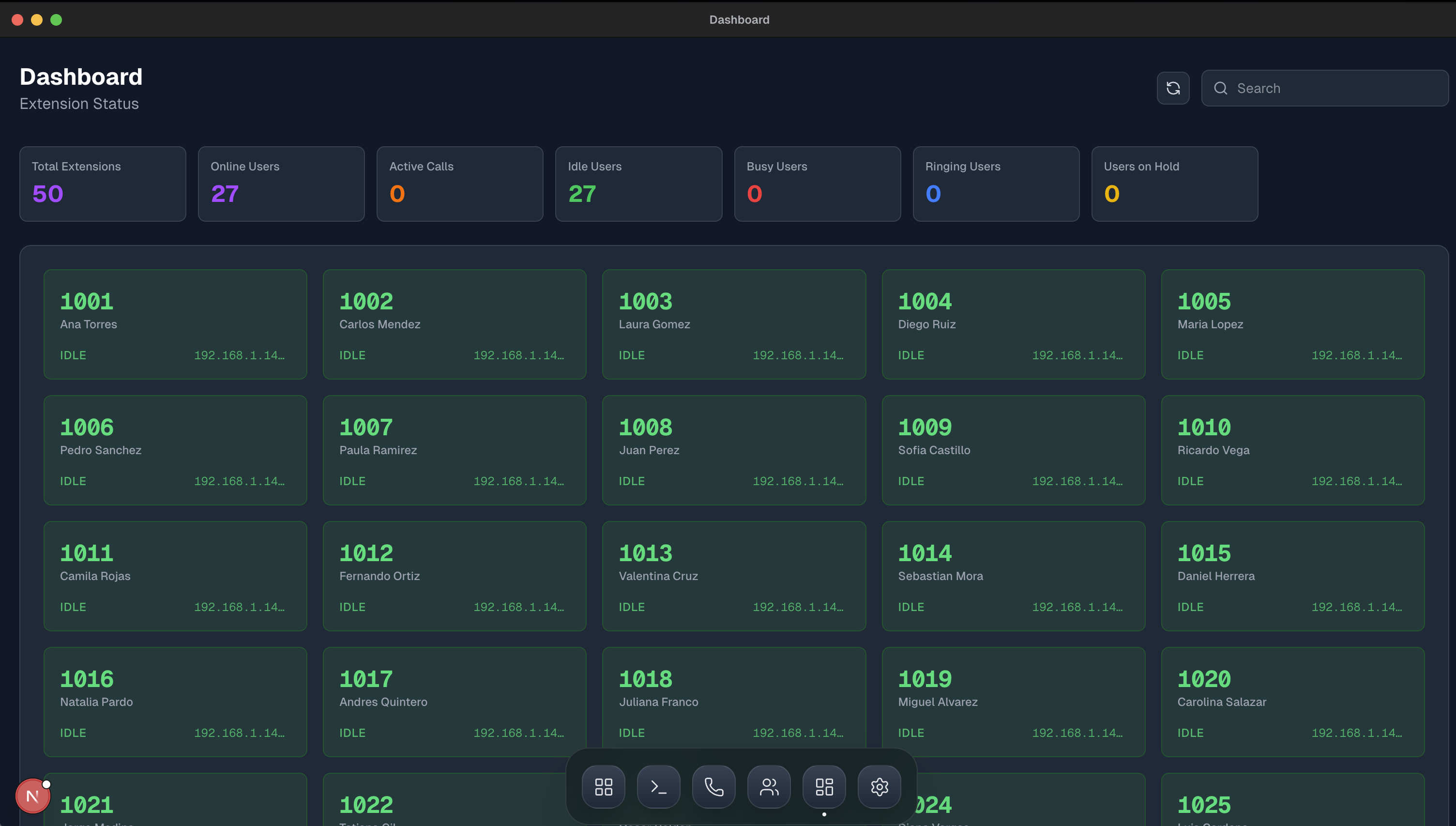This screenshot has width=1456, height=826.
Task: Select extension 1020 Carolina Salazar
Action: pos(1293,702)
